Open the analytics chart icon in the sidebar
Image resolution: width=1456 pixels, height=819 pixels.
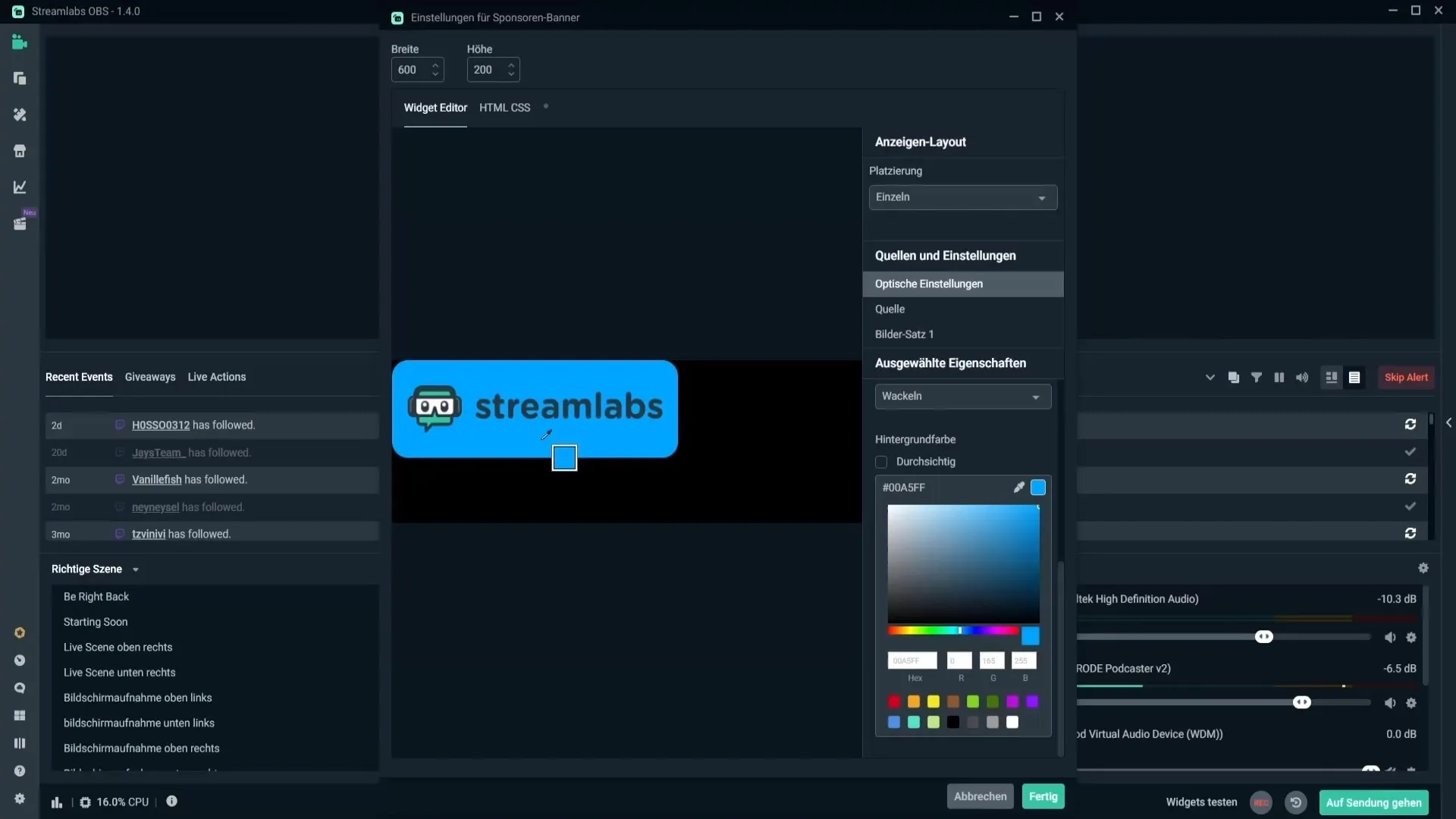click(x=20, y=187)
